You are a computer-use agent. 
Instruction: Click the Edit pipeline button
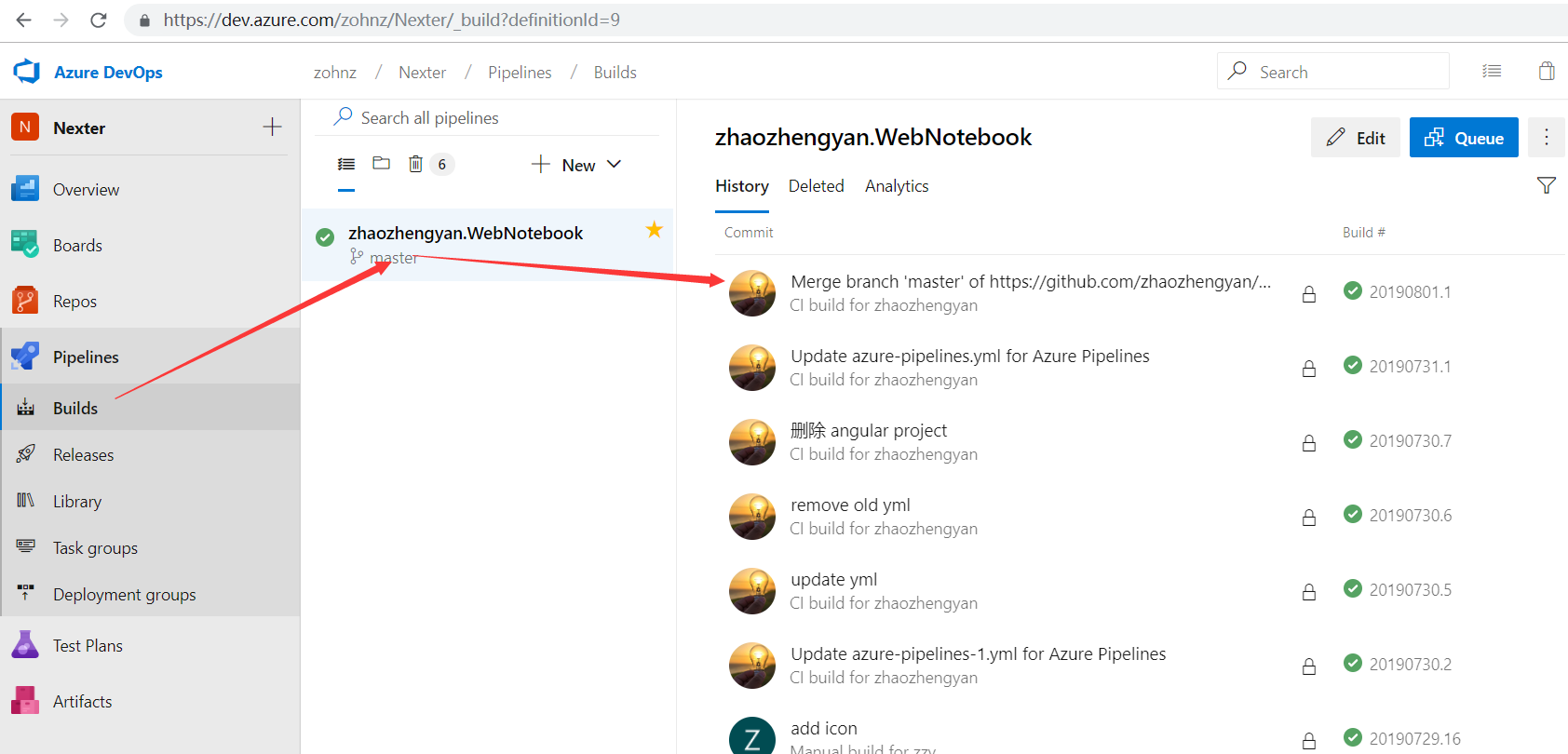click(x=1356, y=138)
